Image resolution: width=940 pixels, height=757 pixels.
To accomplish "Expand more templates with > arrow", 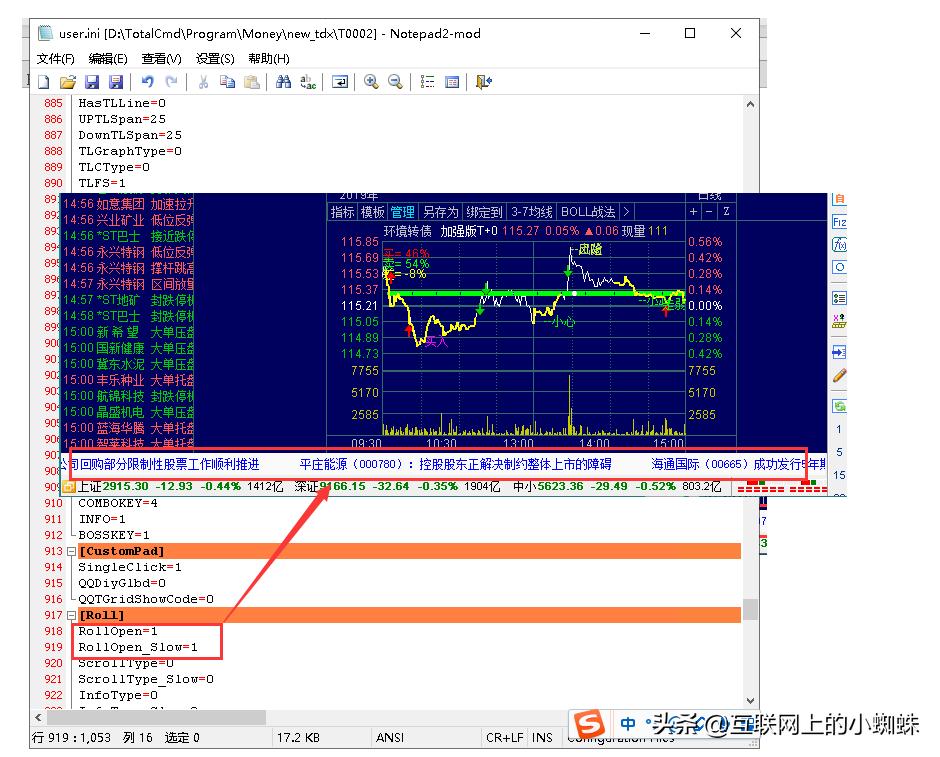I will (626, 212).
